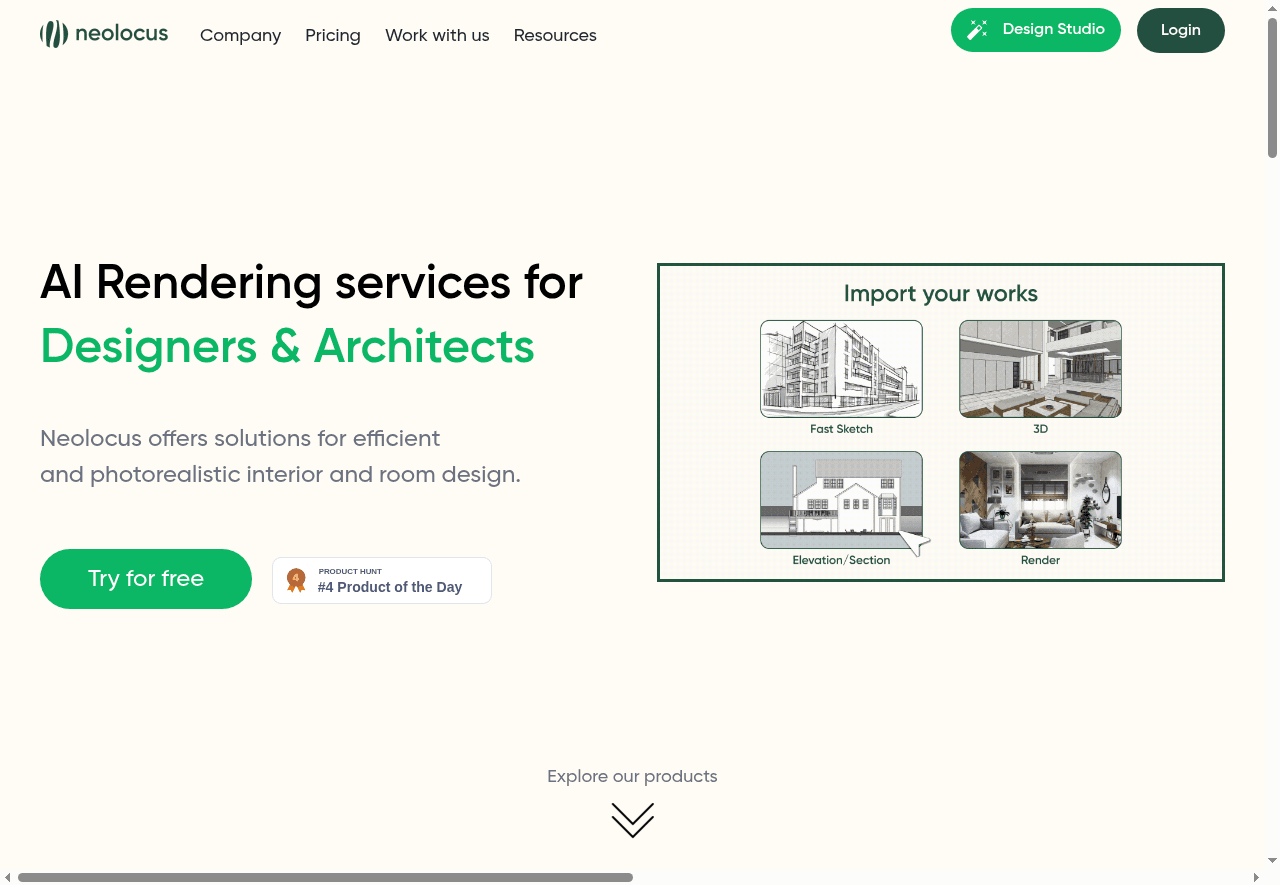
Task: Open the Design Studio button
Action: coord(1035,30)
